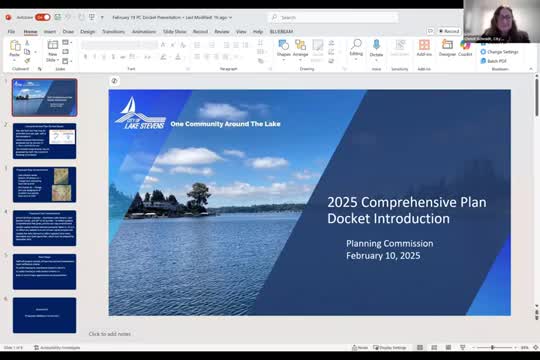Switch to the Draw tab
540x360 pixels.
click(68, 32)
